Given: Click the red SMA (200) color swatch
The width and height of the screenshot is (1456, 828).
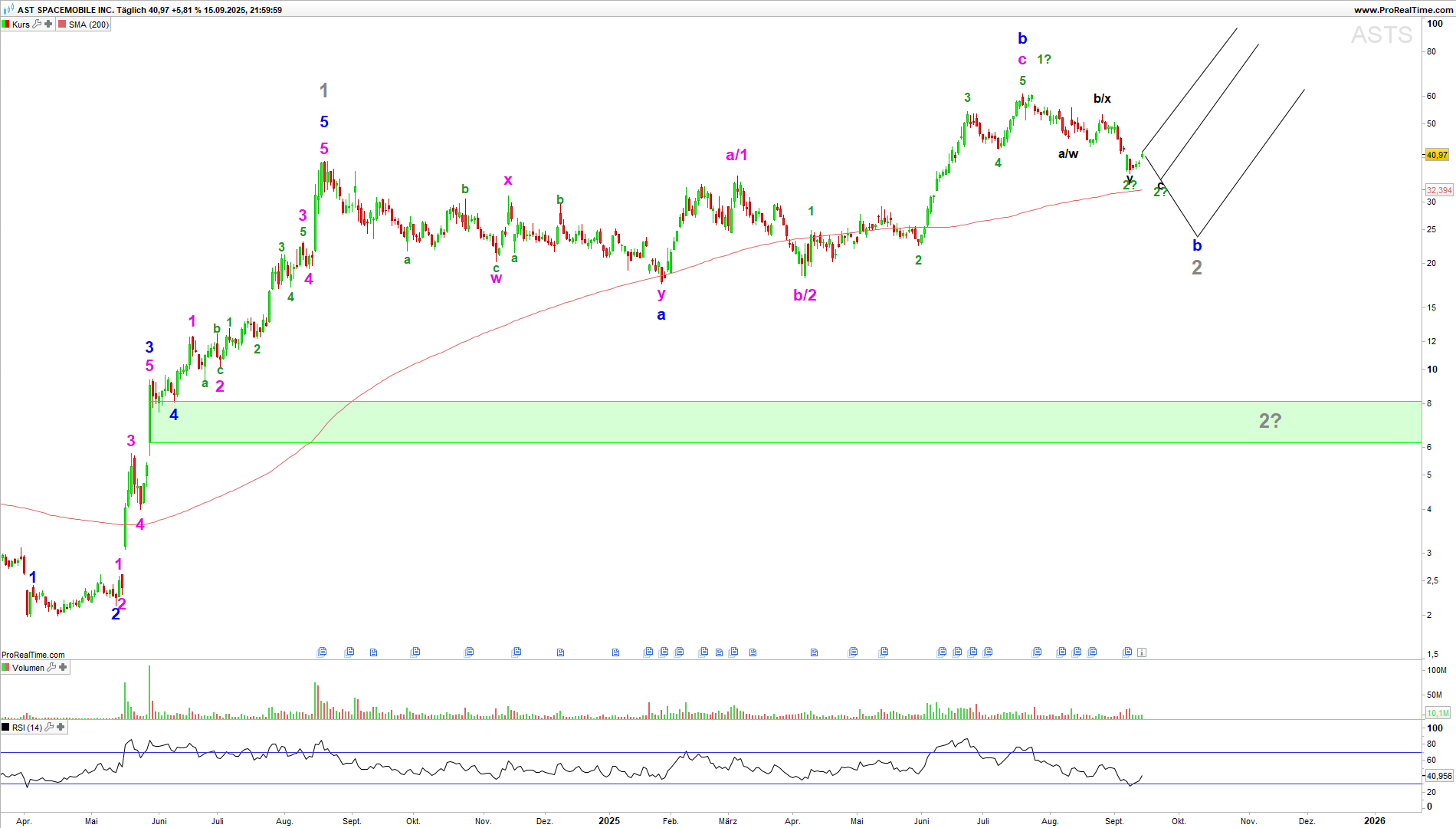Looking at the screenshot, I should pos(62,25).
